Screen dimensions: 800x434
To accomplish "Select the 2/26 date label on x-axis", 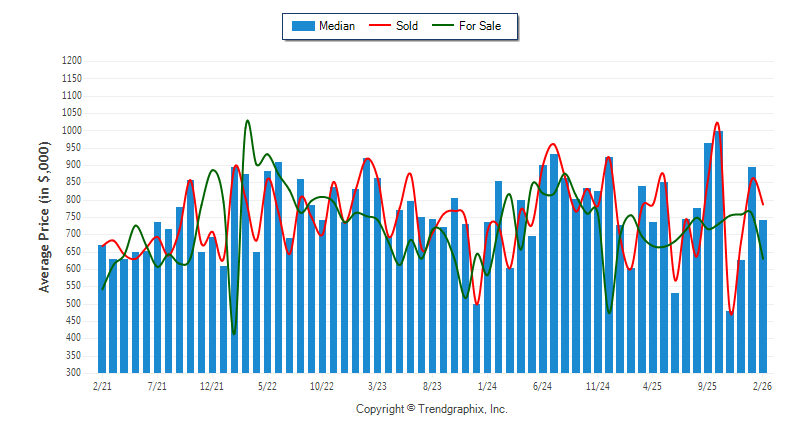I will [762, 385].
